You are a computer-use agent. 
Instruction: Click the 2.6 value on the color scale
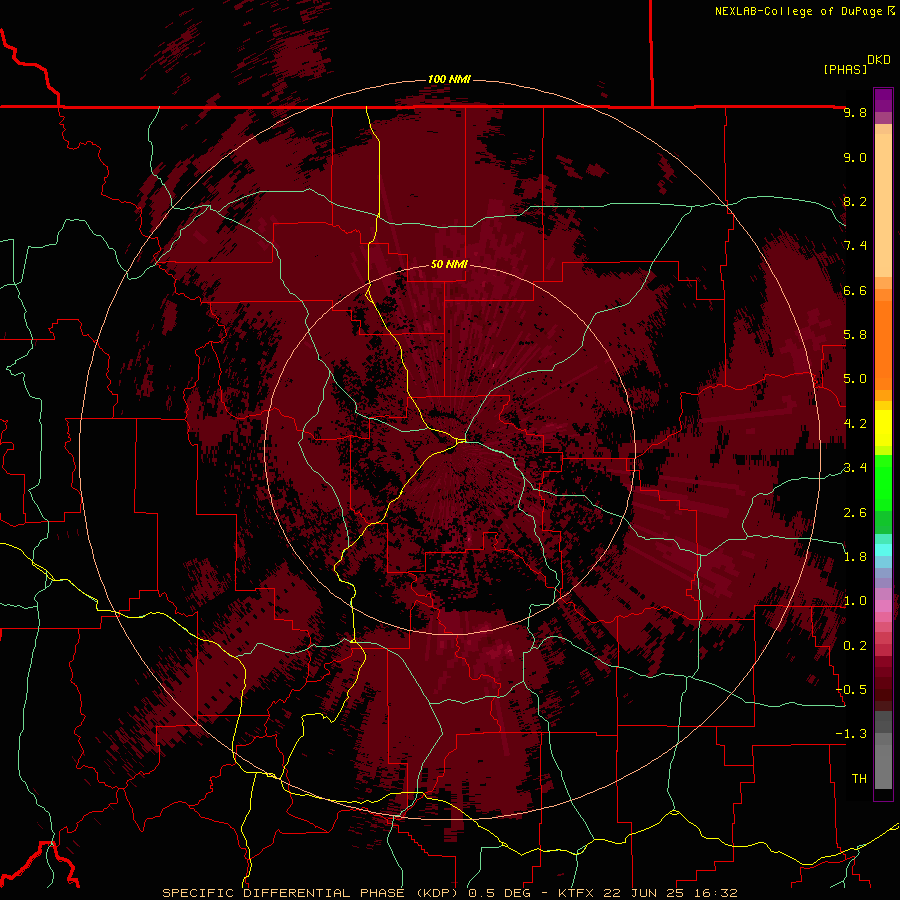click(x=855, y=513)
